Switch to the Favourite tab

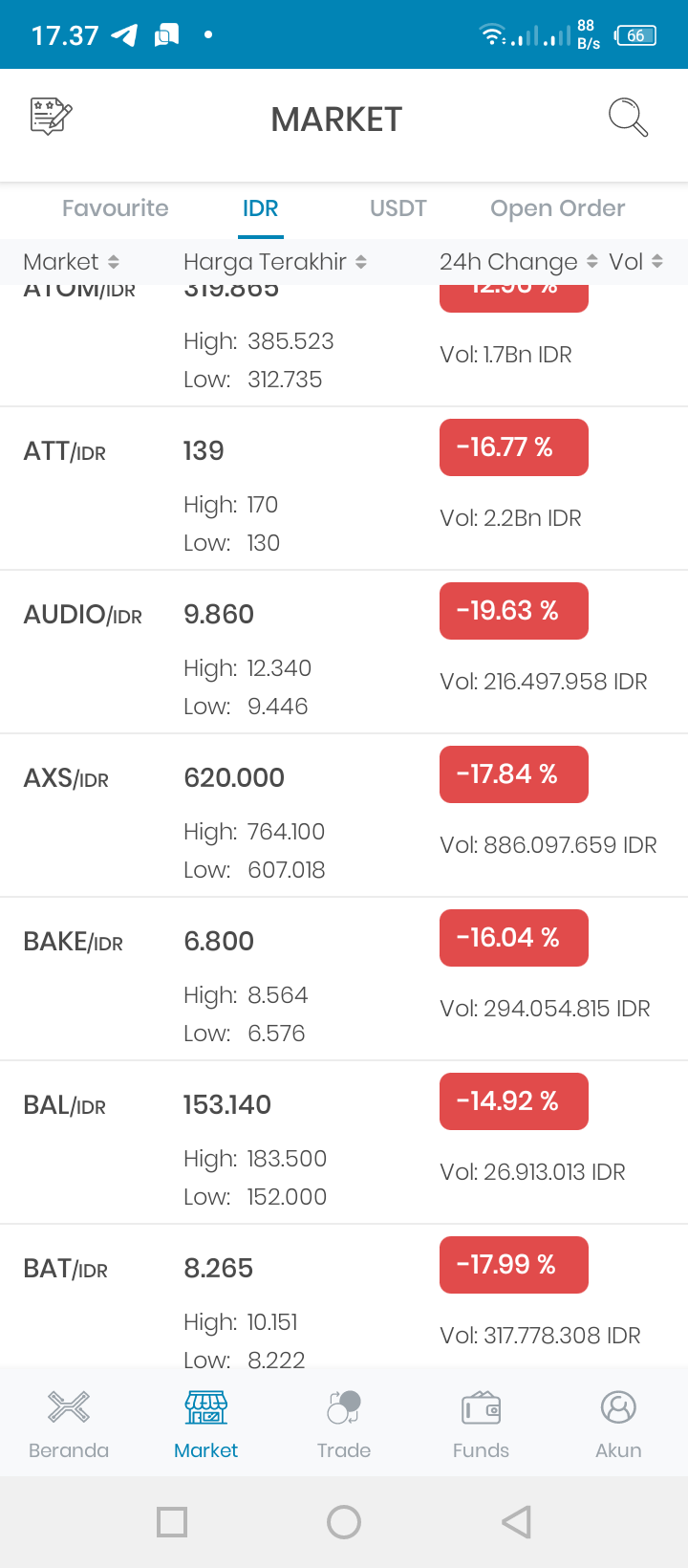(x=116, y=208)
